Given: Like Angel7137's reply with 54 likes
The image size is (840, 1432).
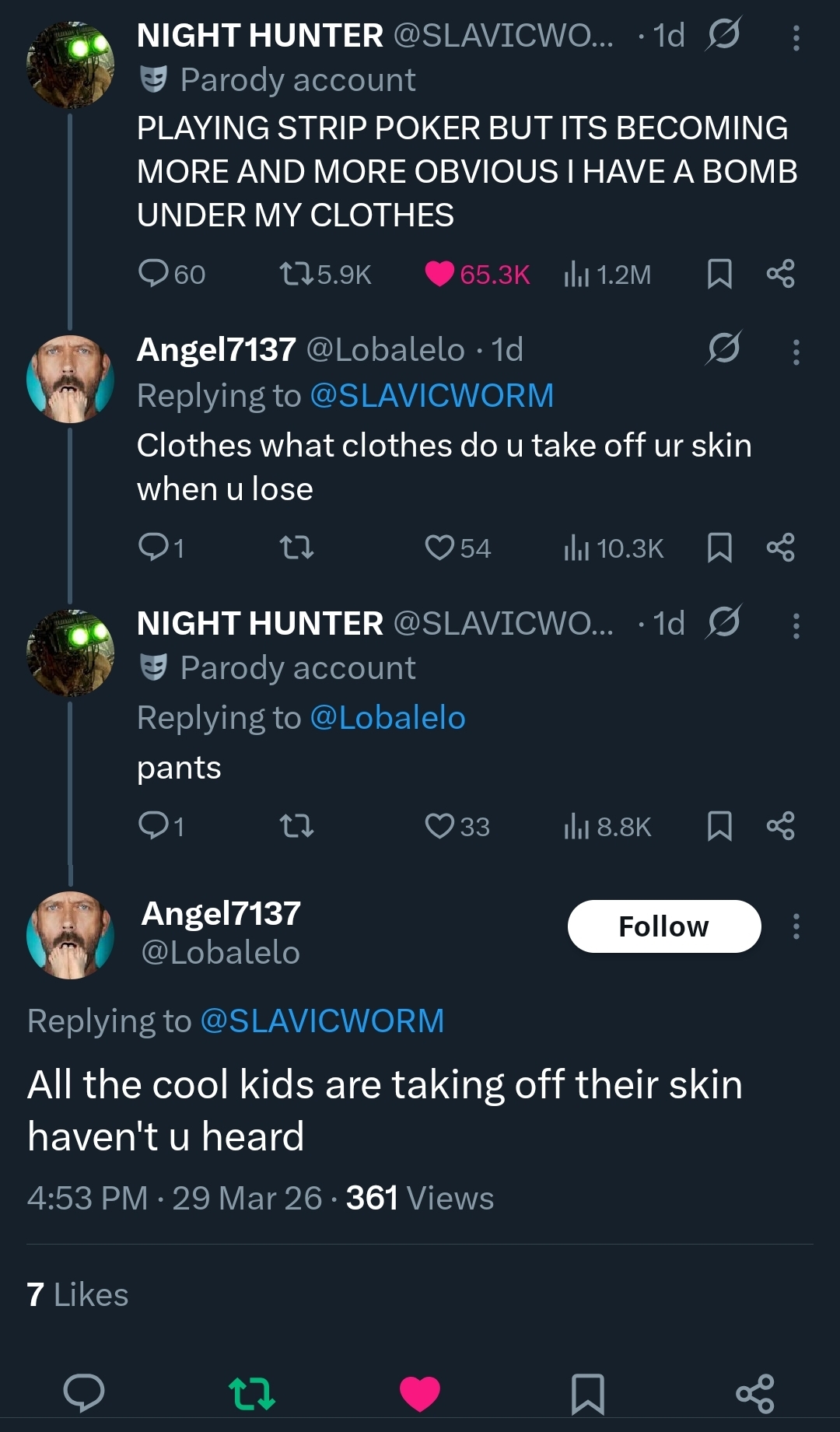Looking at the screenshot, I should pos(439,548).
